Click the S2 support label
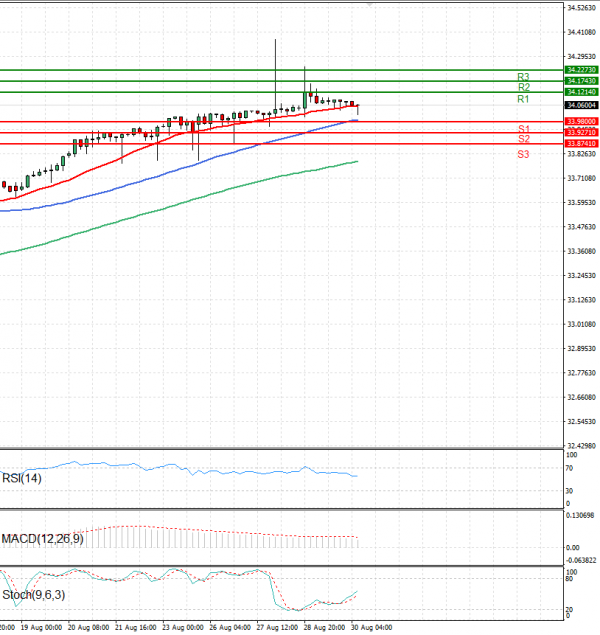Viewport: 600px width, 635px height. coord(523,139)
